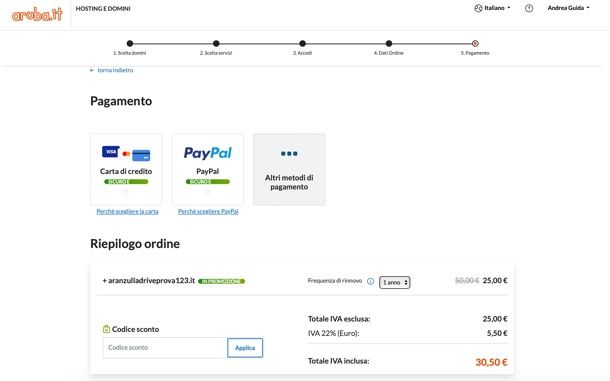
Task: Open the help question mark icon
Action: 529,8
